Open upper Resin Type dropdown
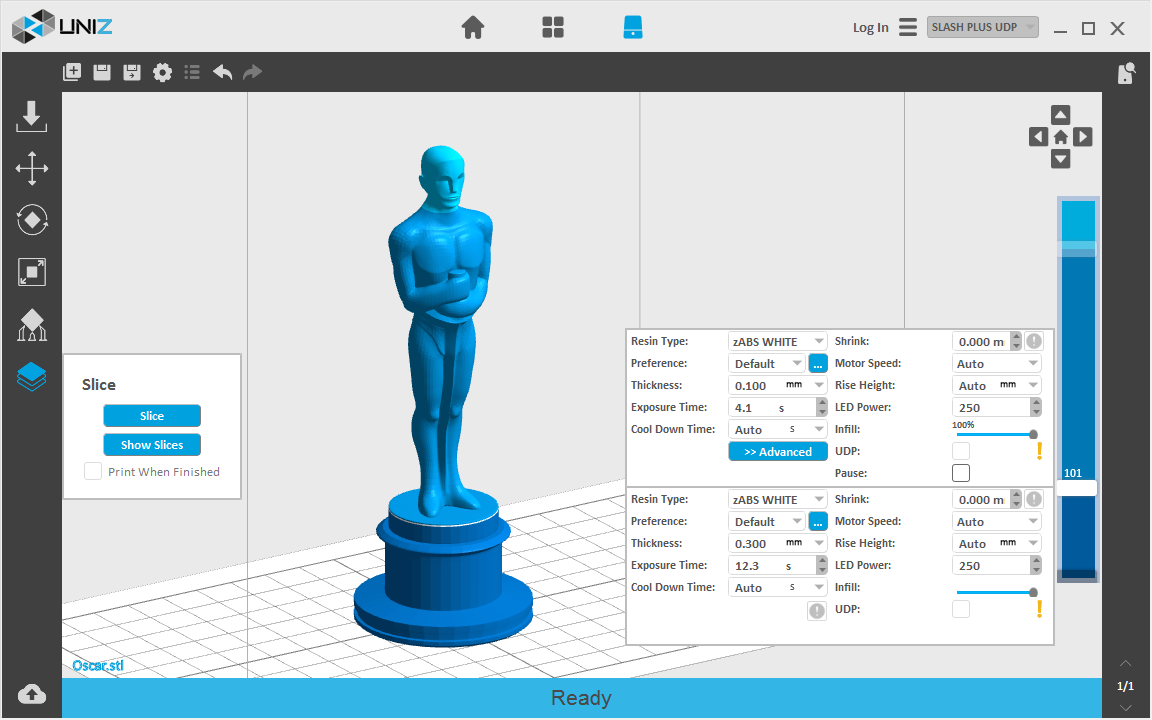 pyautogui.click(x=777, y=342)
